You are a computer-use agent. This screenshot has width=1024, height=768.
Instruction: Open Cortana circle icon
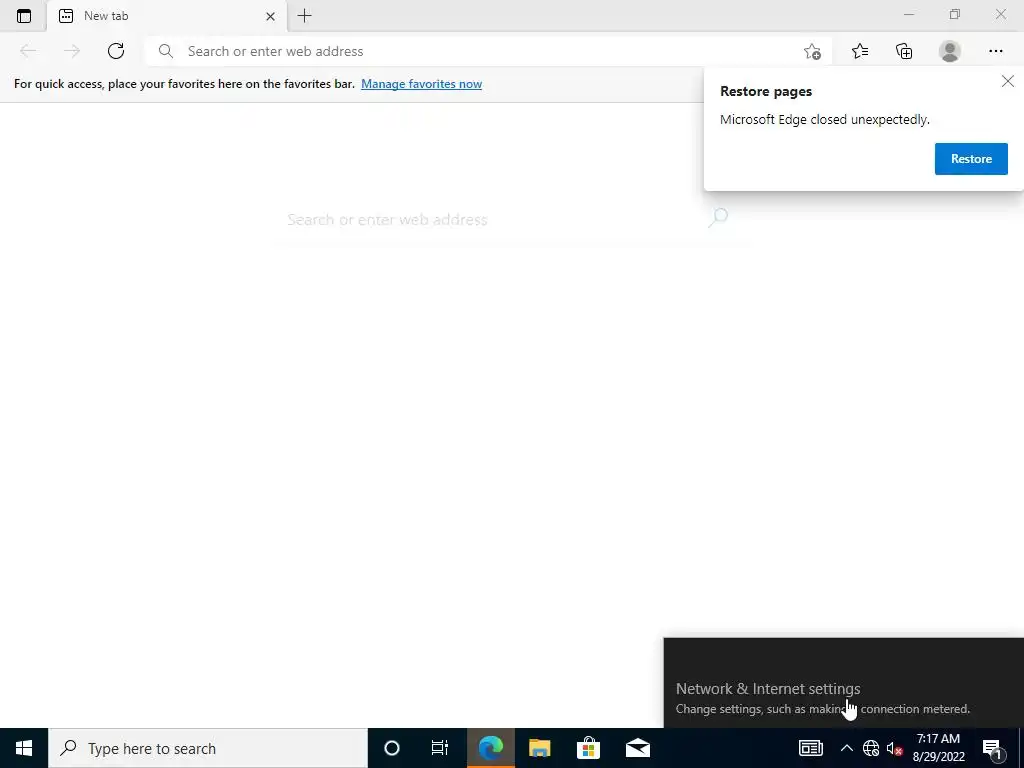392,748
